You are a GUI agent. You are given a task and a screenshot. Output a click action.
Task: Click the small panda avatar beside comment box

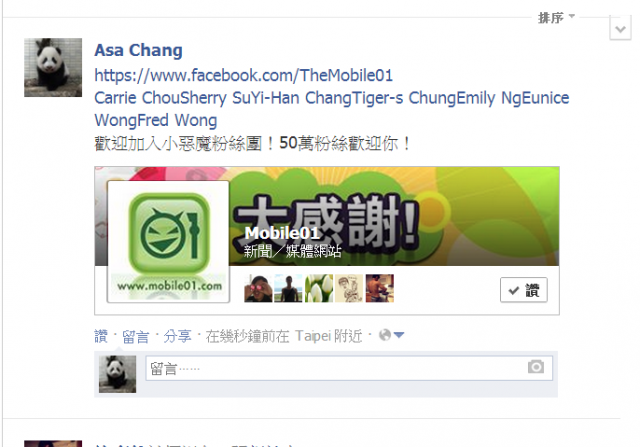pos(118,374)
